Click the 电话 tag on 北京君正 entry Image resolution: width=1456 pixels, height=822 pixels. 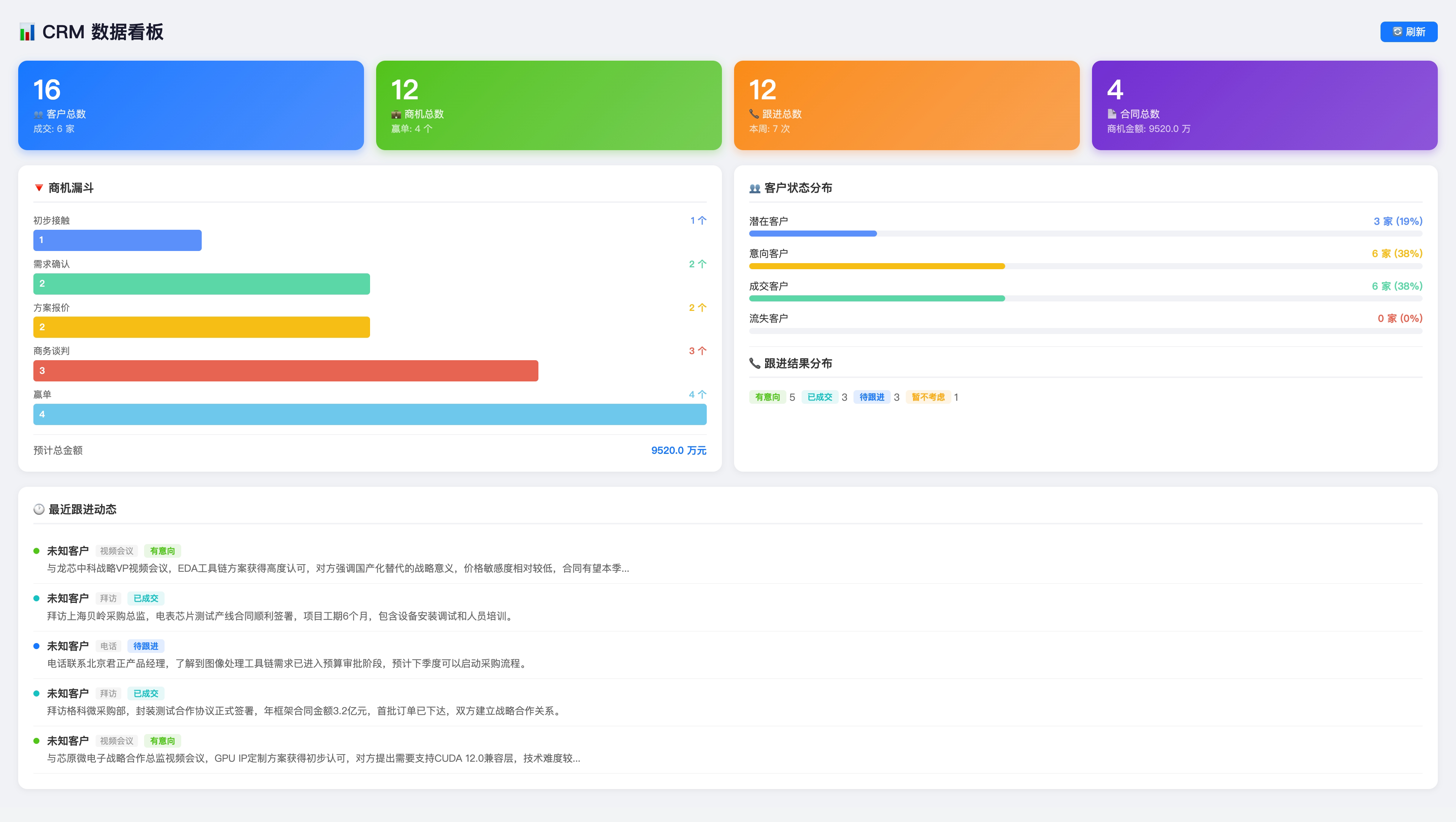tap(108, 646)
